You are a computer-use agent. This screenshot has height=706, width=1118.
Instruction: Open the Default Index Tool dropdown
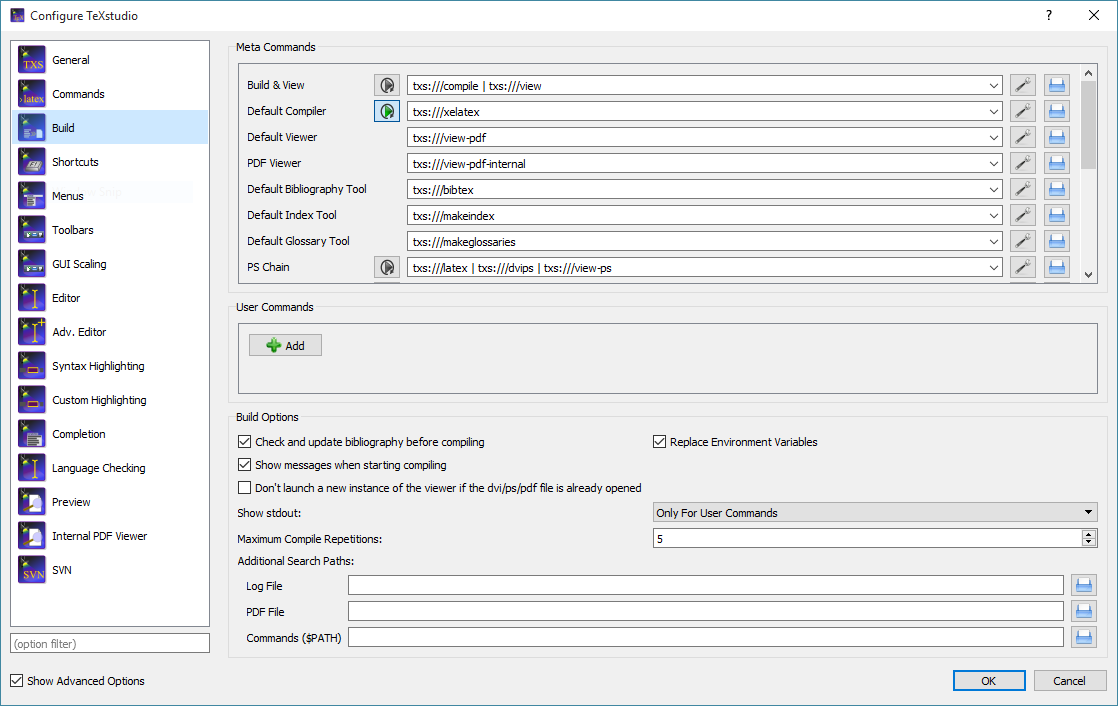pos(994,215)
